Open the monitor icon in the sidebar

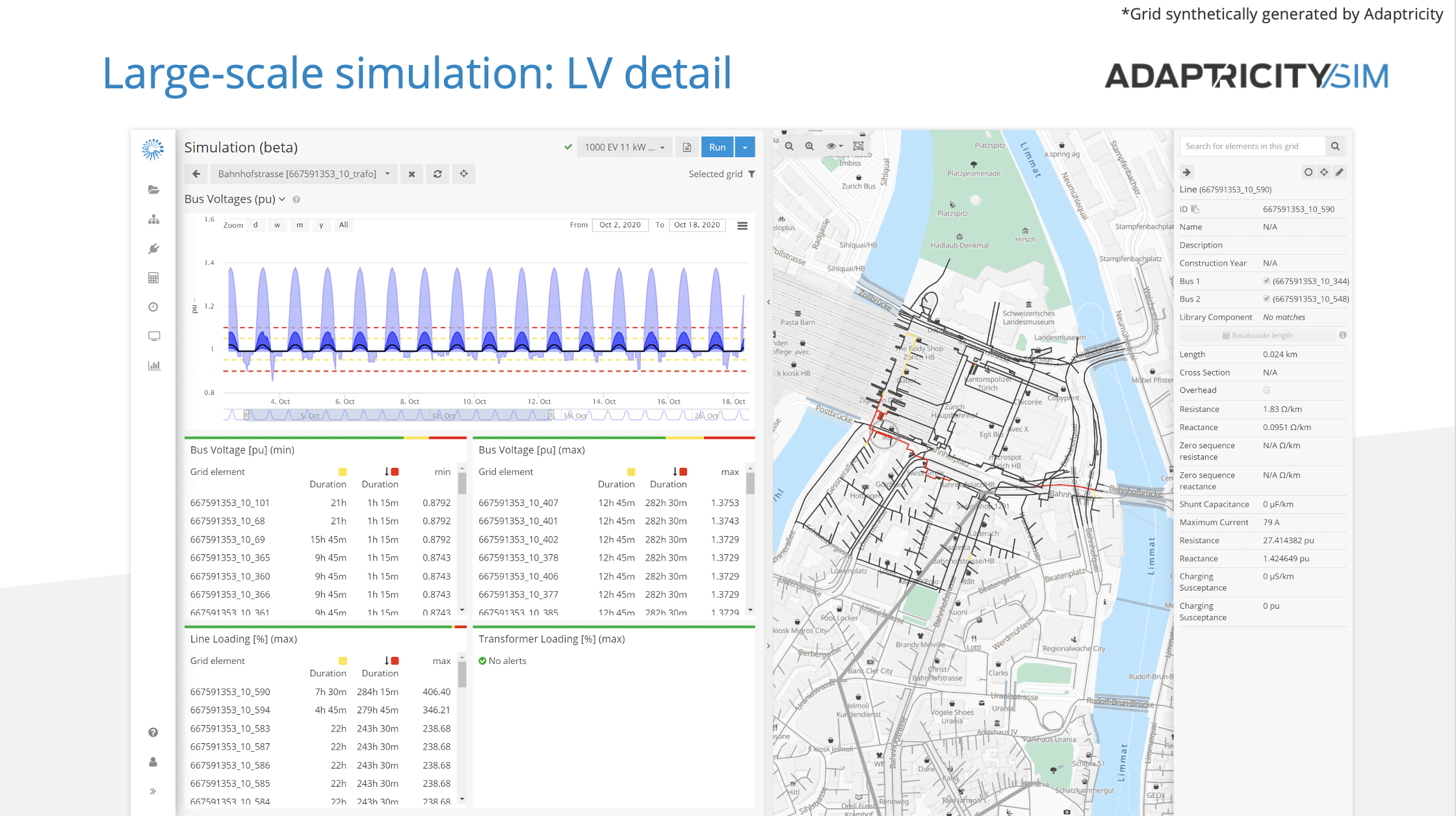[x=153, y=336]
